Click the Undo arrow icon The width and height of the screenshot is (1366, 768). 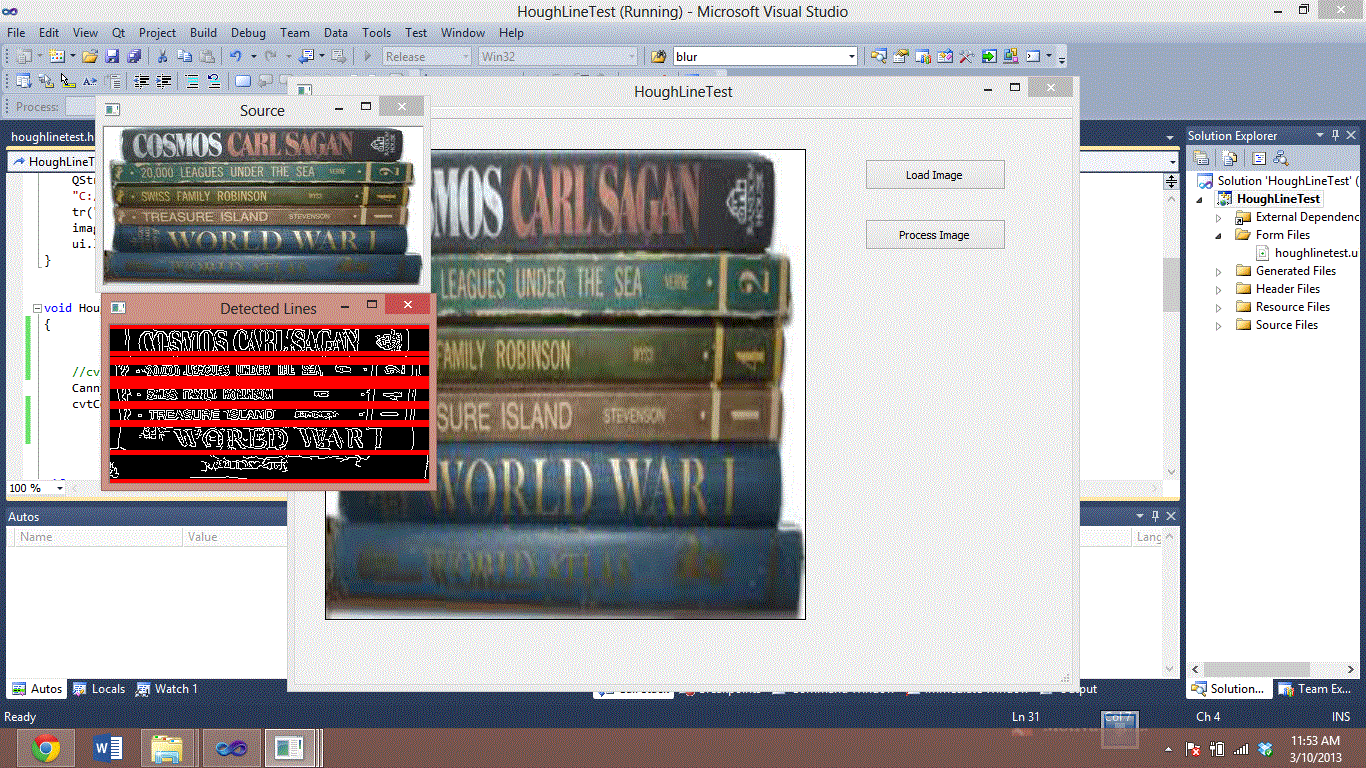(235, 57)
